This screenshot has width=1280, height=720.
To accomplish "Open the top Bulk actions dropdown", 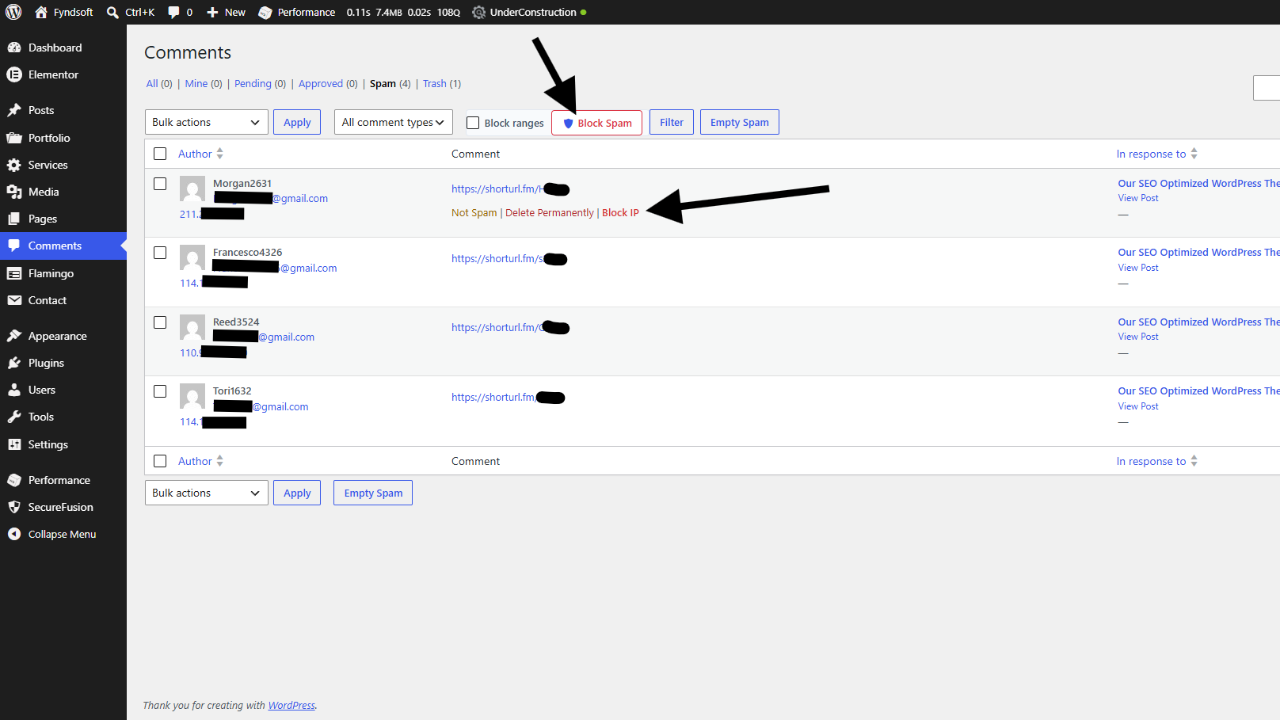I will (207, 122).
